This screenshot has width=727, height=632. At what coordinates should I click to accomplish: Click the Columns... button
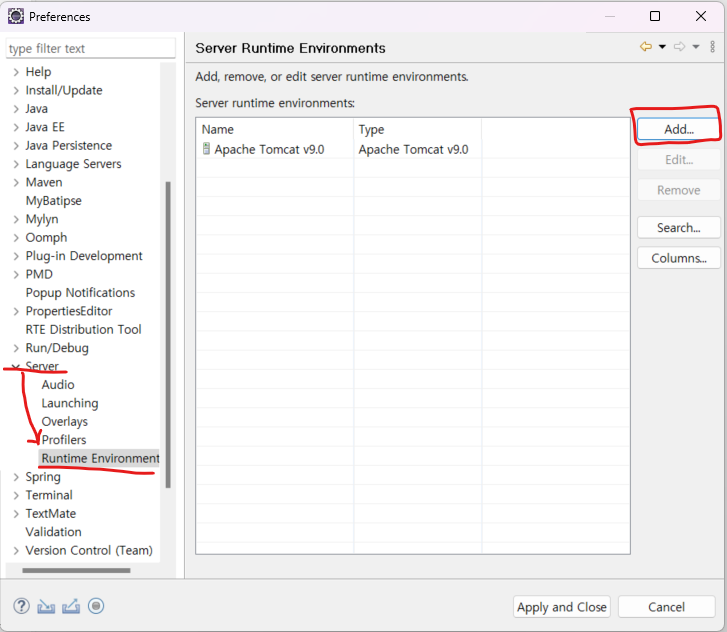(679, 258)
